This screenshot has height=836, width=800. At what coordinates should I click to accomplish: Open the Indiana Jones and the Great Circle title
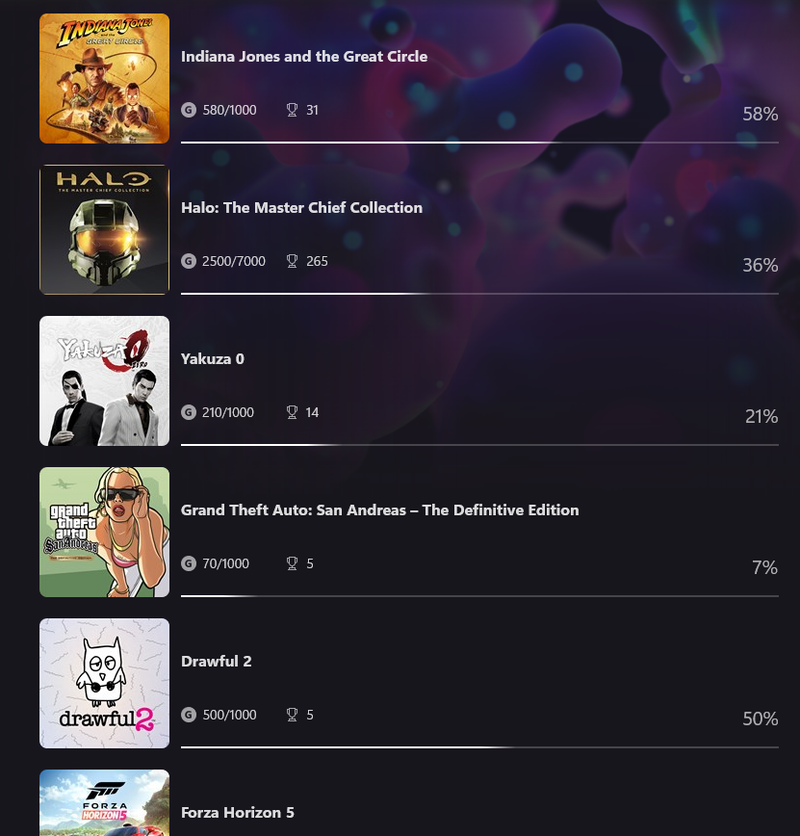coord(304,57)
